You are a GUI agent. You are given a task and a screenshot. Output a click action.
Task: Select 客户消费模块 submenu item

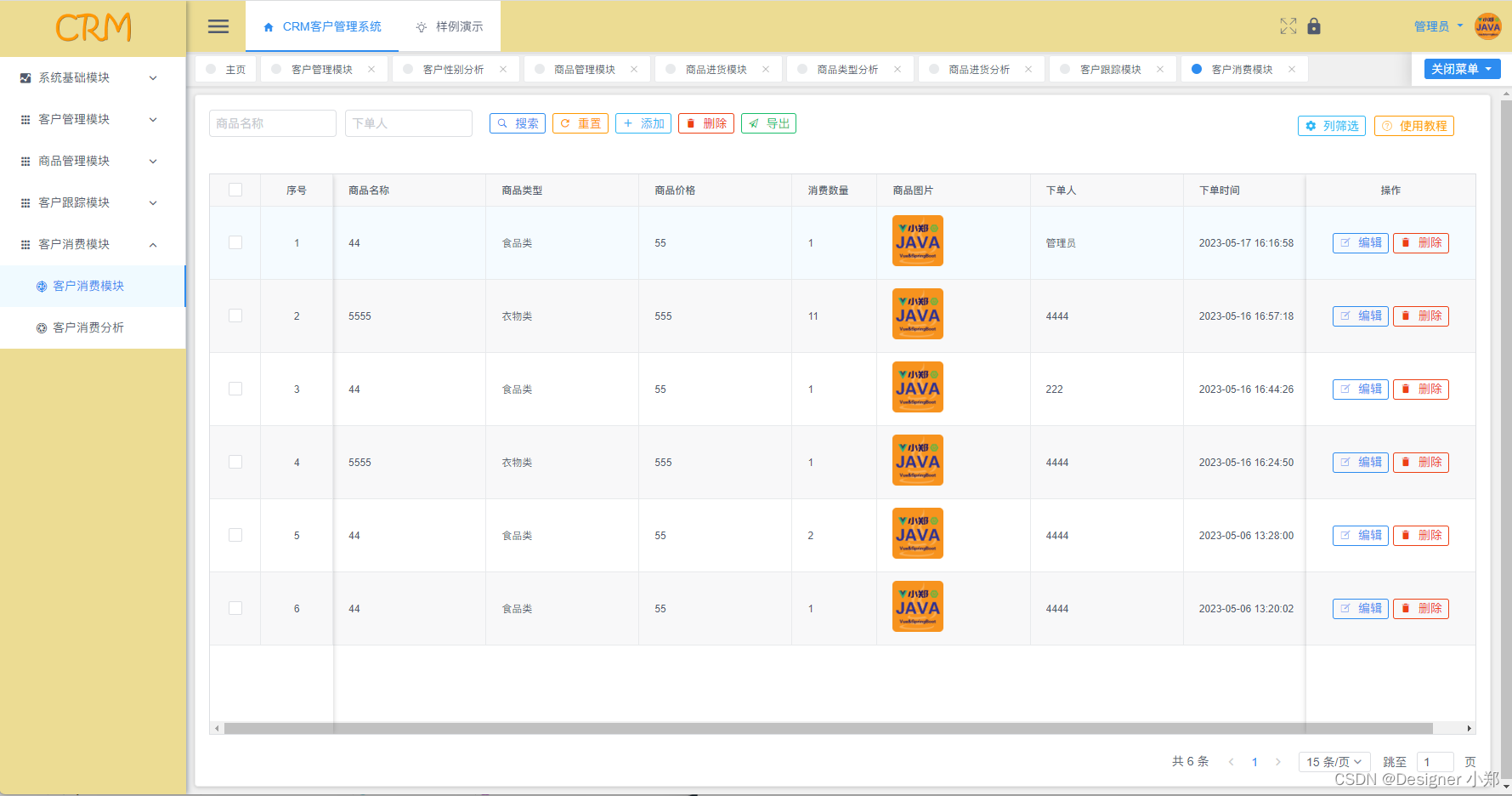click(93, 286)
